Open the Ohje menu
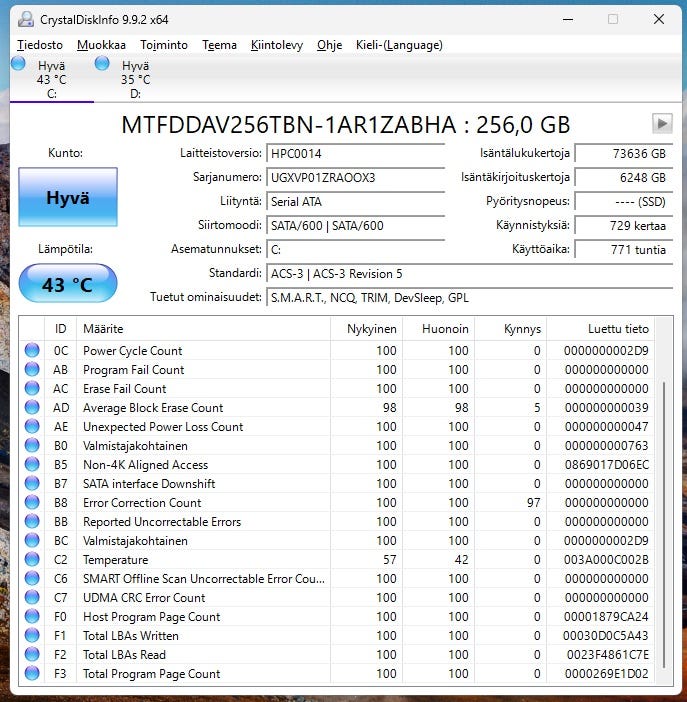The height and width of the screenshot is (702, 687). click(x=330, y=45)
